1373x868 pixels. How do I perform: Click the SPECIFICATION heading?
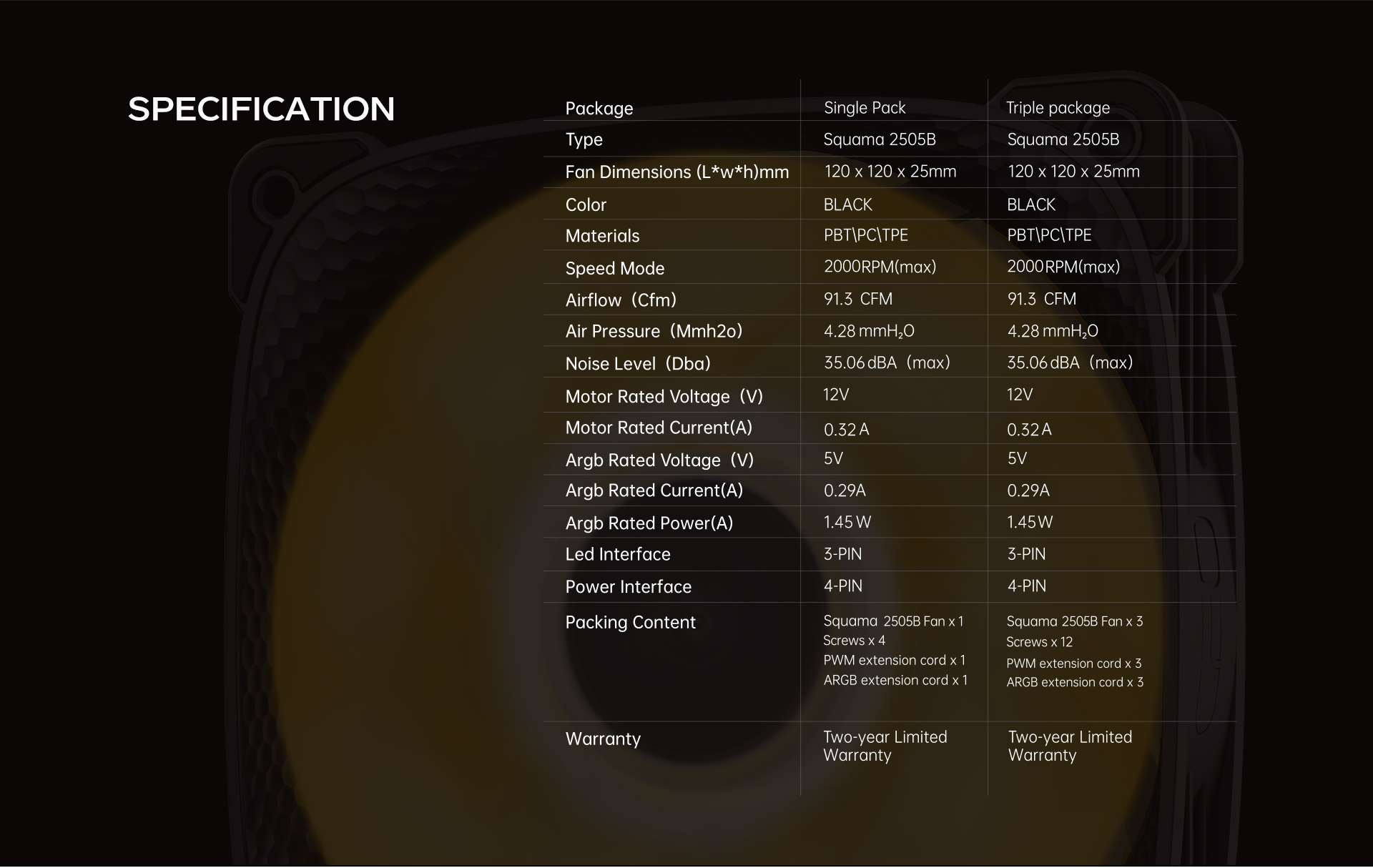pyautogui.click(x=261, y=109)
